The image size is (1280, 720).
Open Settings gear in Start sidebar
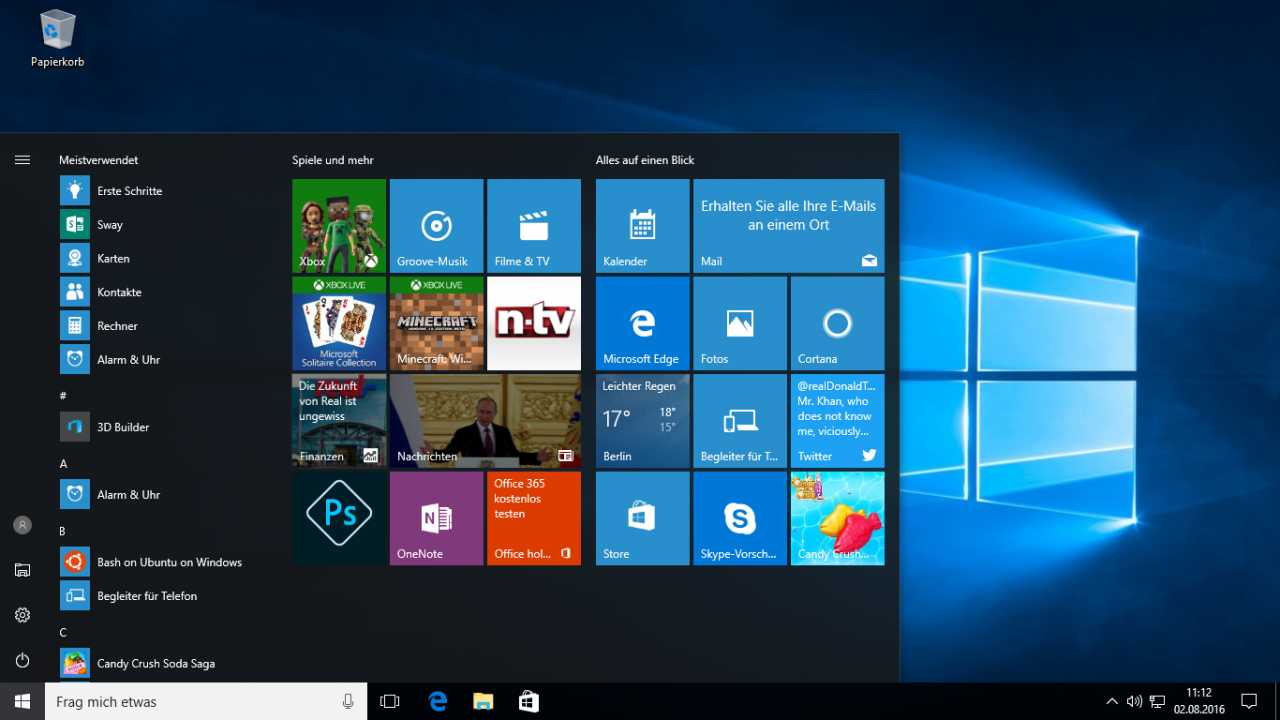[22, 615]
